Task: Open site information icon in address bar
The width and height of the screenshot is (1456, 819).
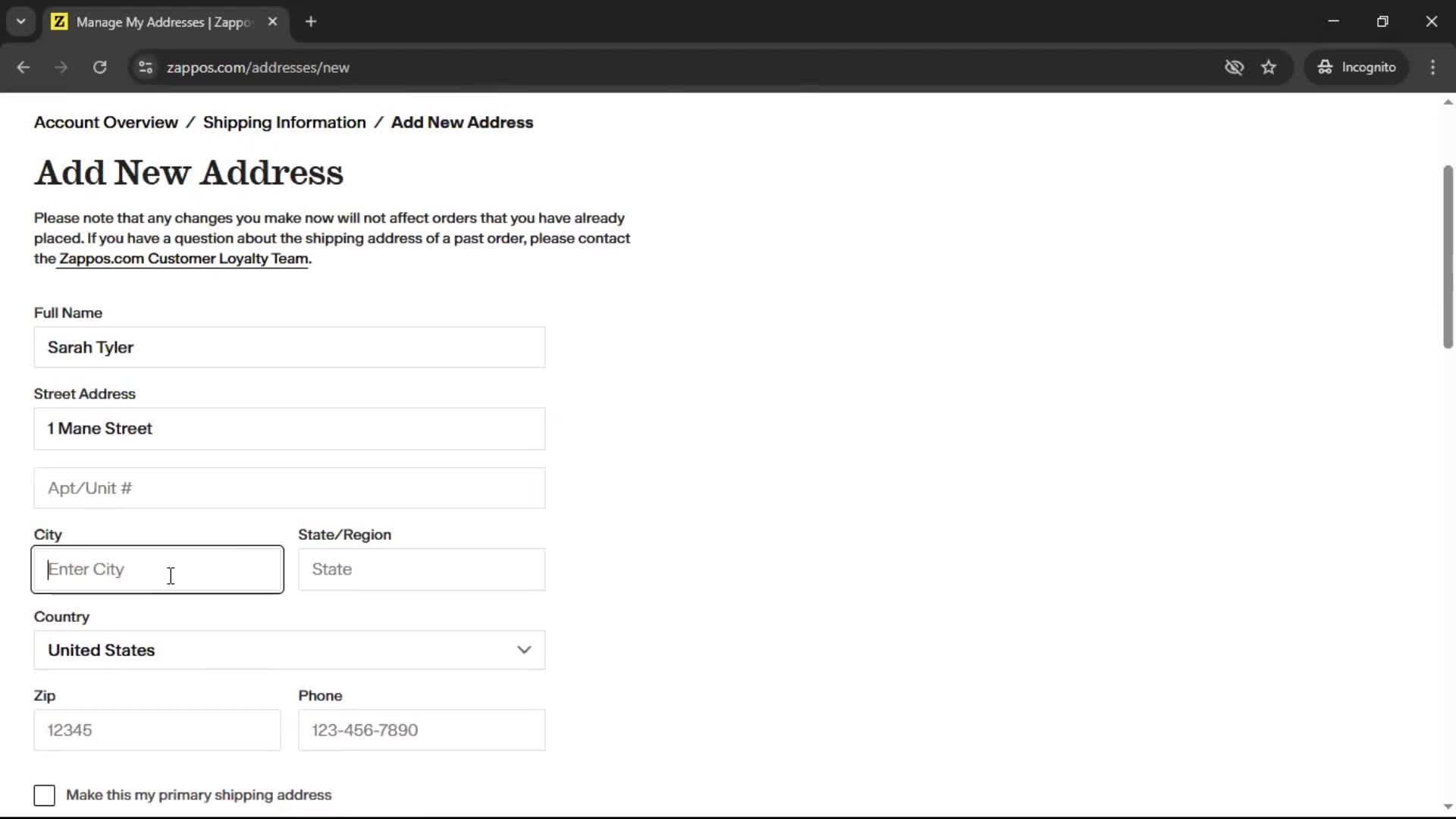Action: 146,67
